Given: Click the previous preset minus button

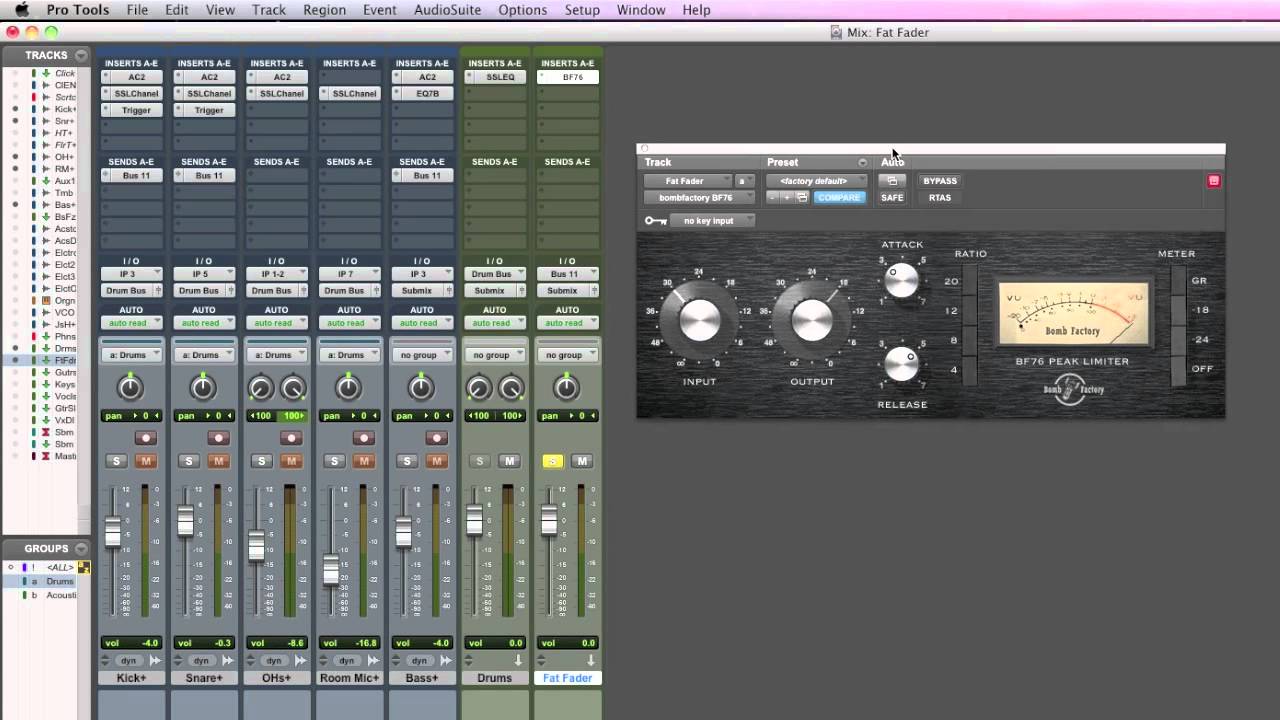Looking at the screenshot, I should pyautogui.click(x=773, y=198).
